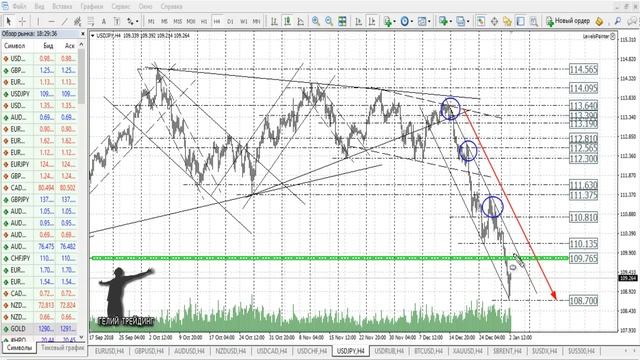The height and width of the screenshot is (360, 640).
Task: Click the search magnifier on toolbar
Action: pos(618,21)
